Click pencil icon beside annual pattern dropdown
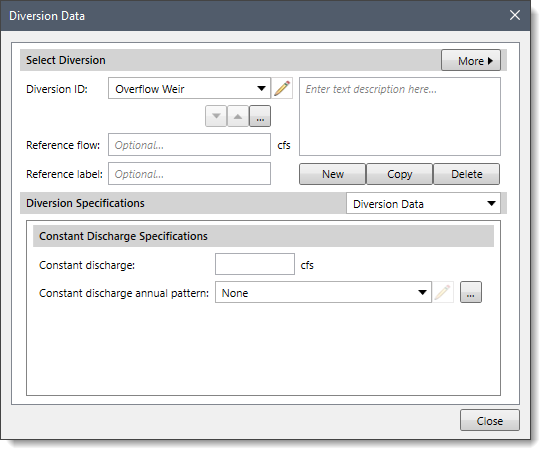 coord(443,292)
